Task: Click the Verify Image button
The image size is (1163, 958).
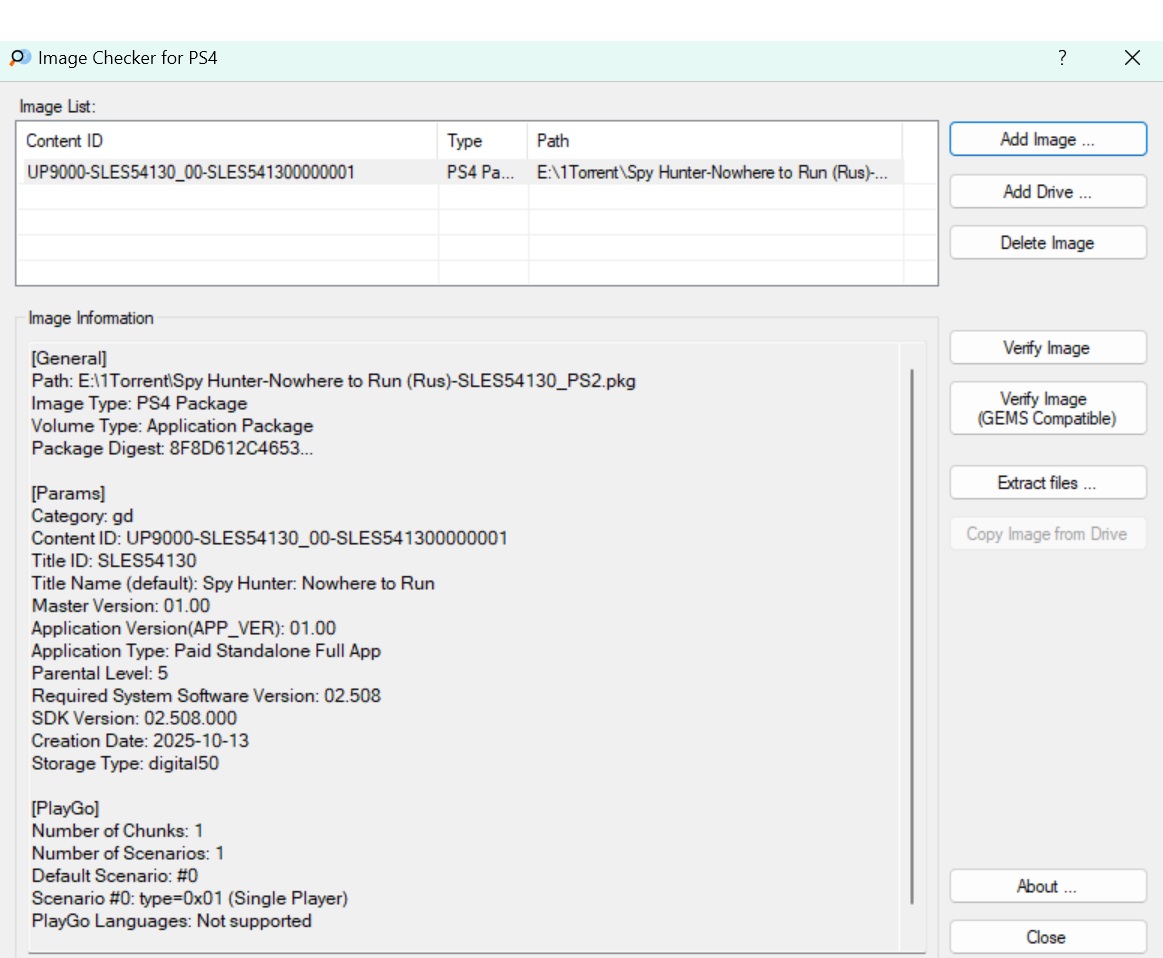Action: click(1047, 348)
